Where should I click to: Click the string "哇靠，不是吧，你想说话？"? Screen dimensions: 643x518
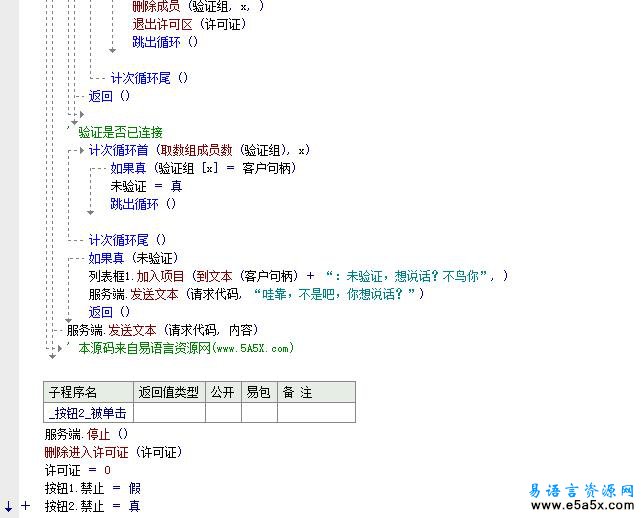(x=334, y=294)
